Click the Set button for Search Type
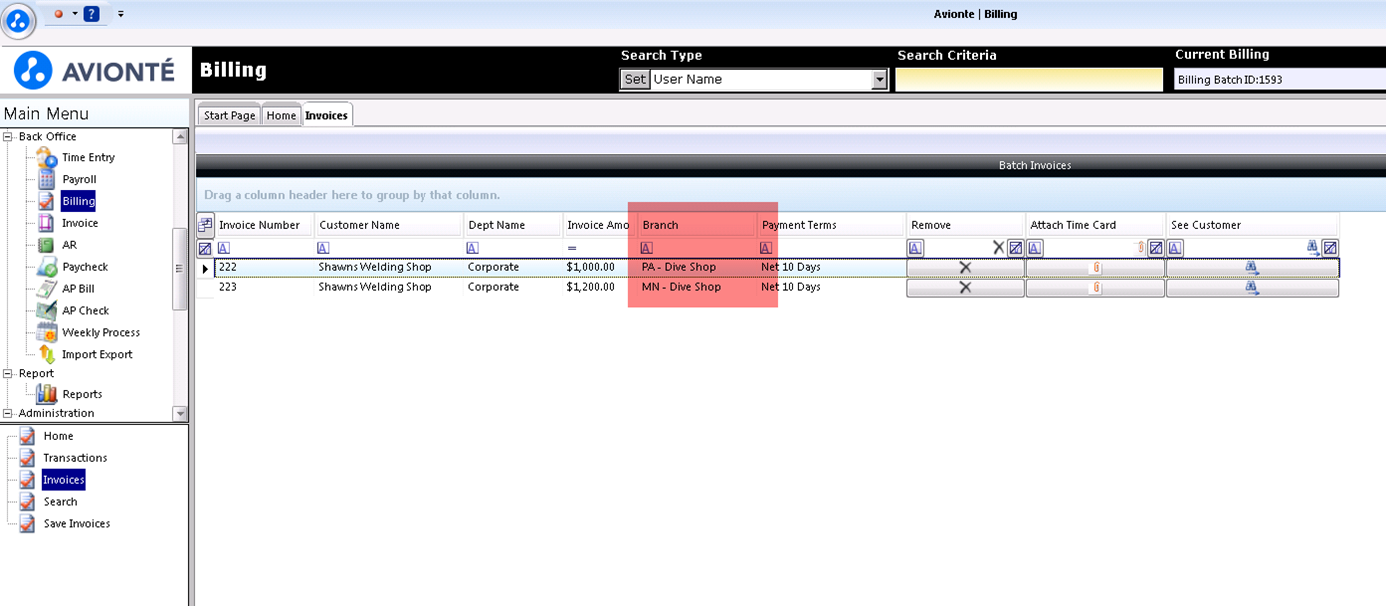 tap(635, 79)
